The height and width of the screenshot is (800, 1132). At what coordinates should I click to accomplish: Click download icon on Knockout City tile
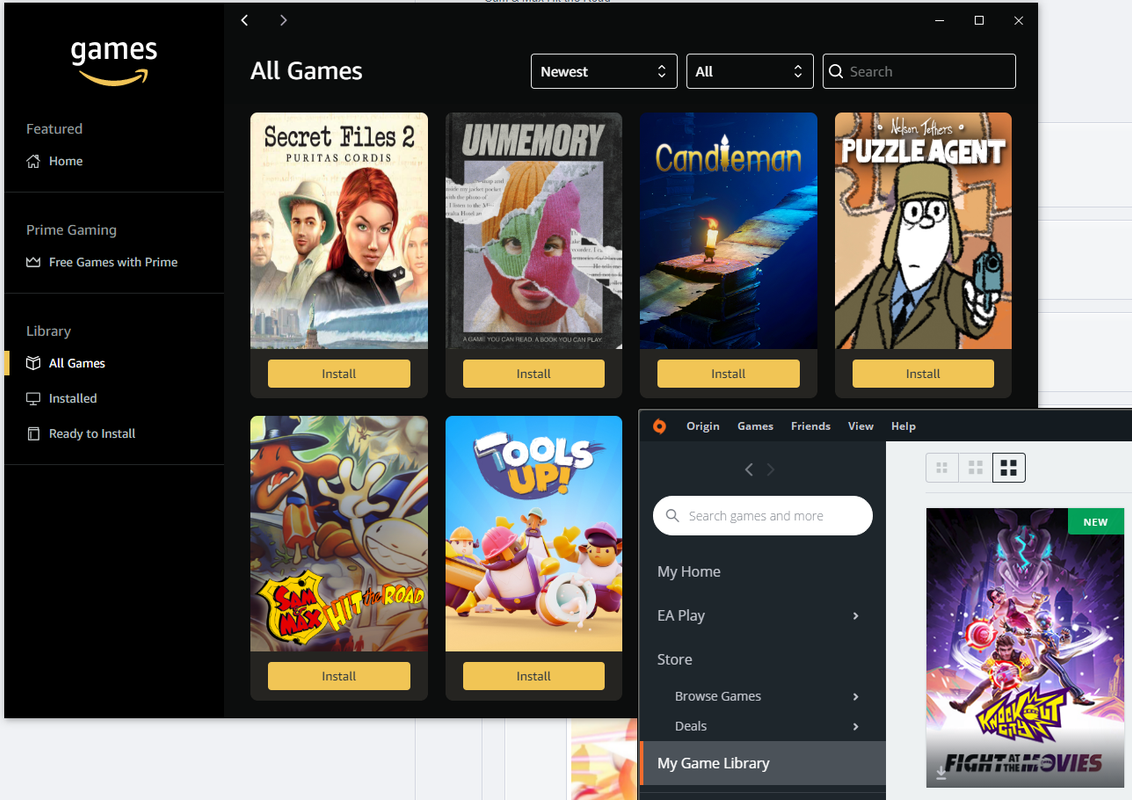(941, 773)
